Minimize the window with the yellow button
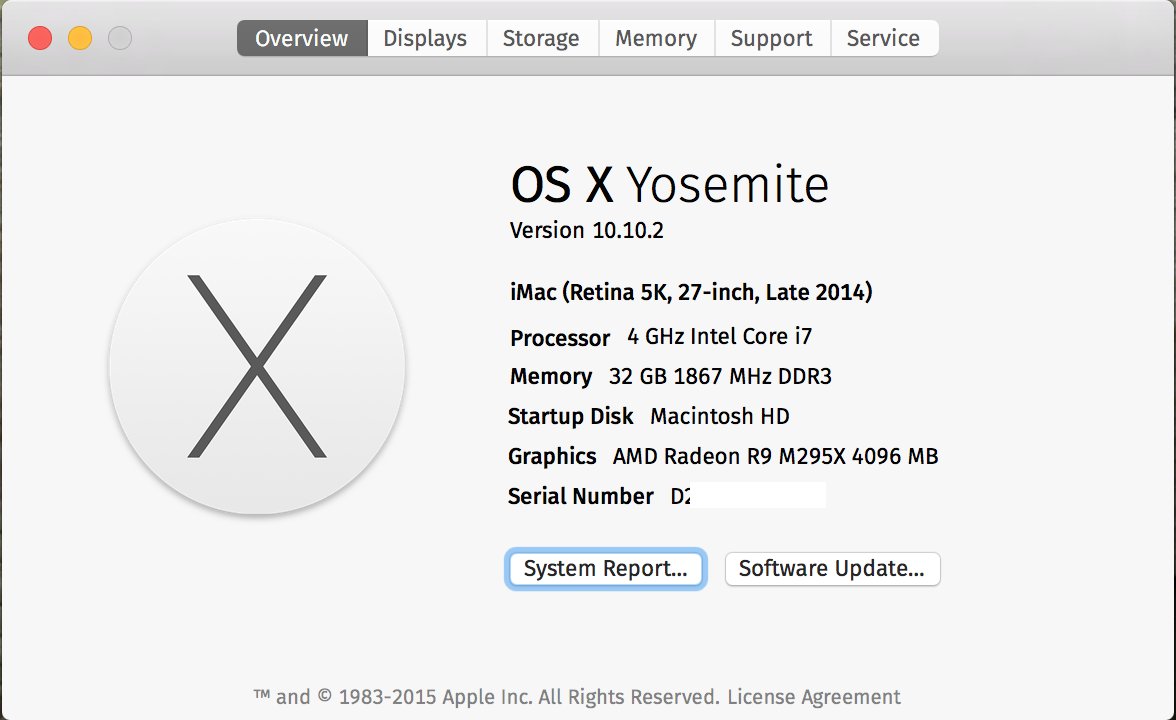The image size is (1176, 720). click(80, 39)
